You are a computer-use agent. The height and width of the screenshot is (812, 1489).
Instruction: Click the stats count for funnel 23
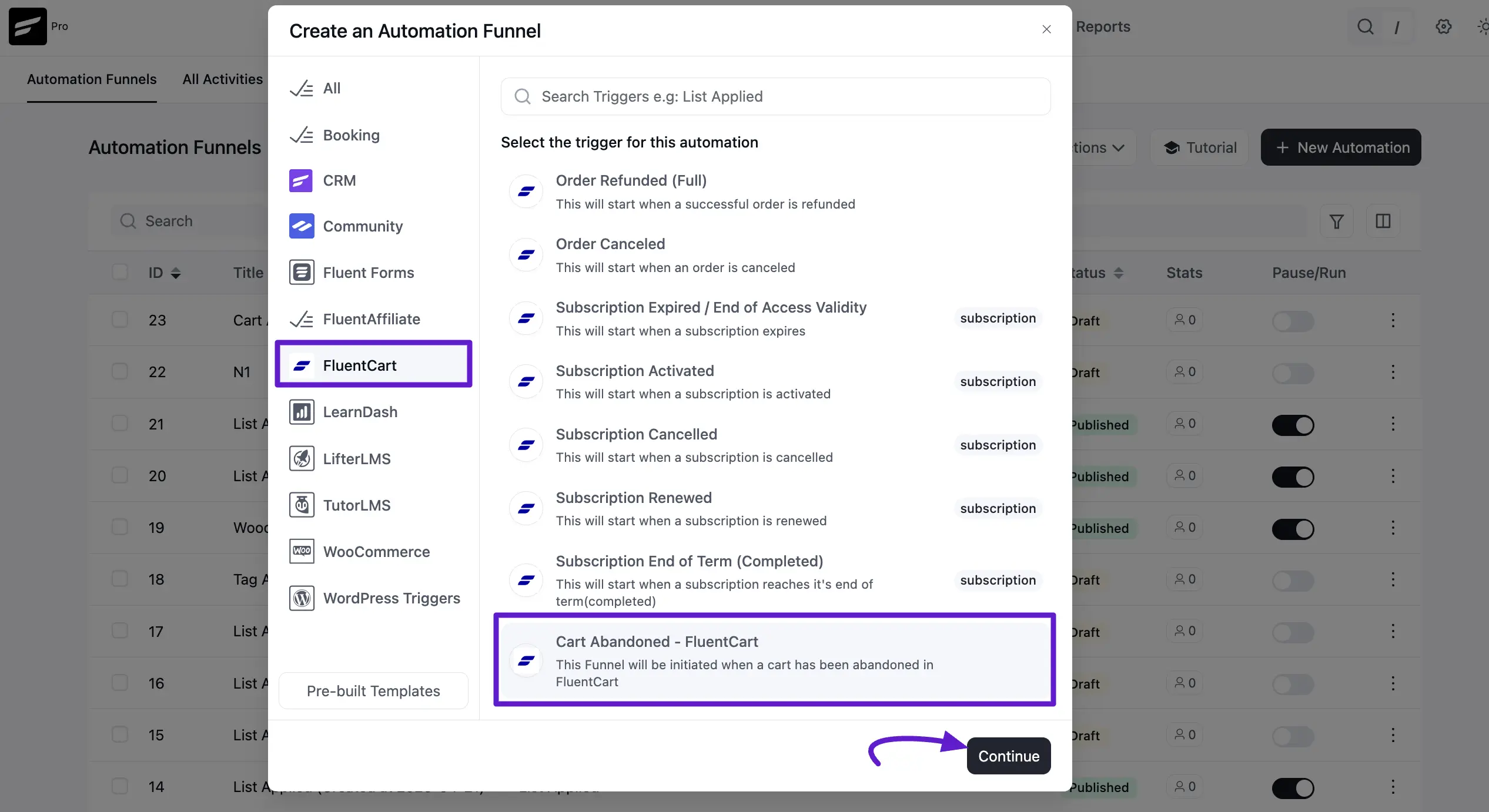(1185, 320)
